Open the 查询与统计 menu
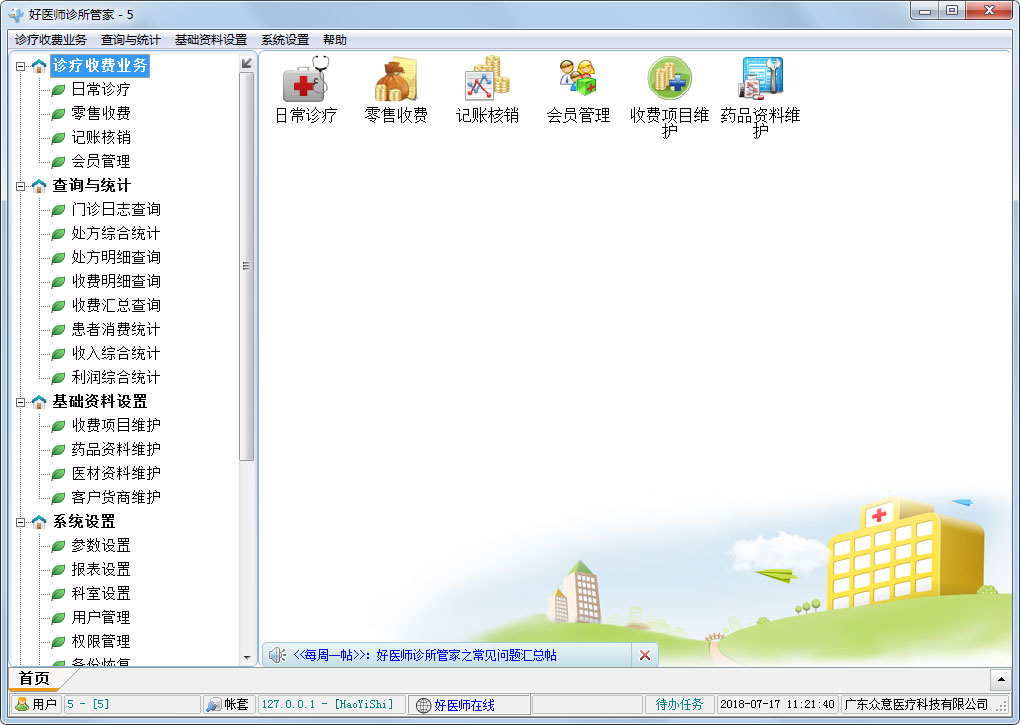This screenshot has height=725, width=1020. 130,40
